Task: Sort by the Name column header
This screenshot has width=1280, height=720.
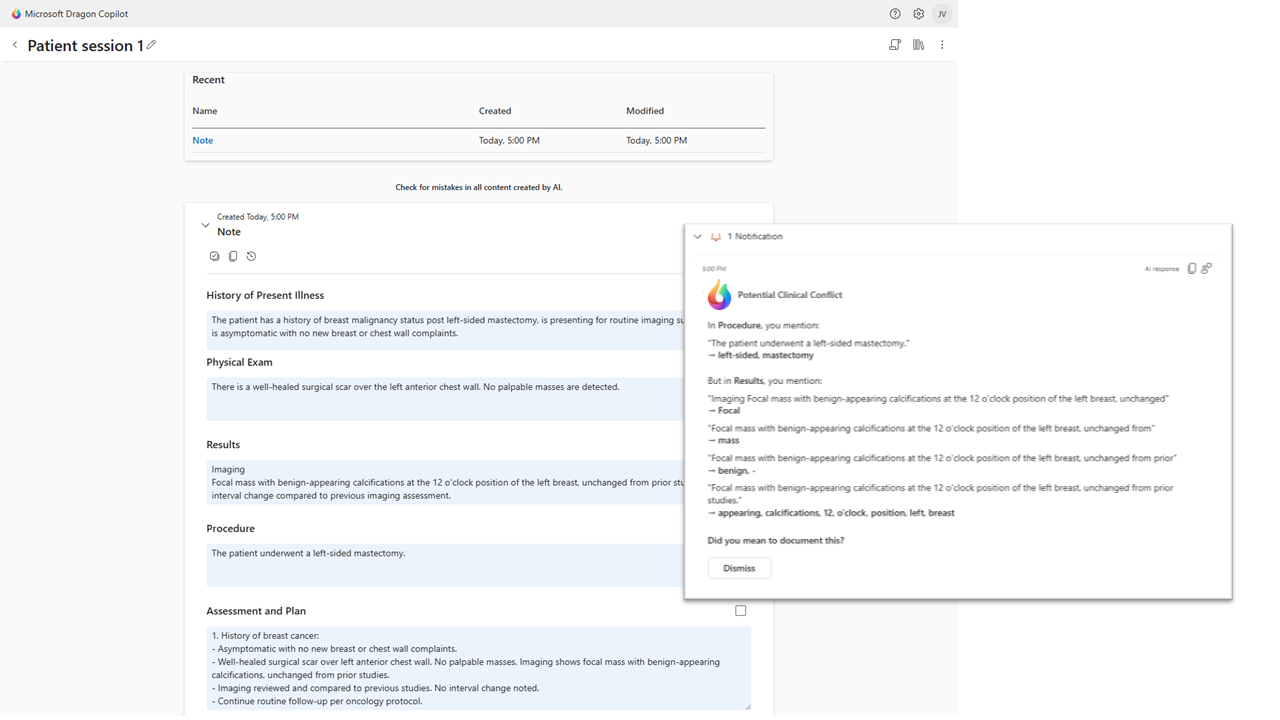Action: (x=205, y=111)
